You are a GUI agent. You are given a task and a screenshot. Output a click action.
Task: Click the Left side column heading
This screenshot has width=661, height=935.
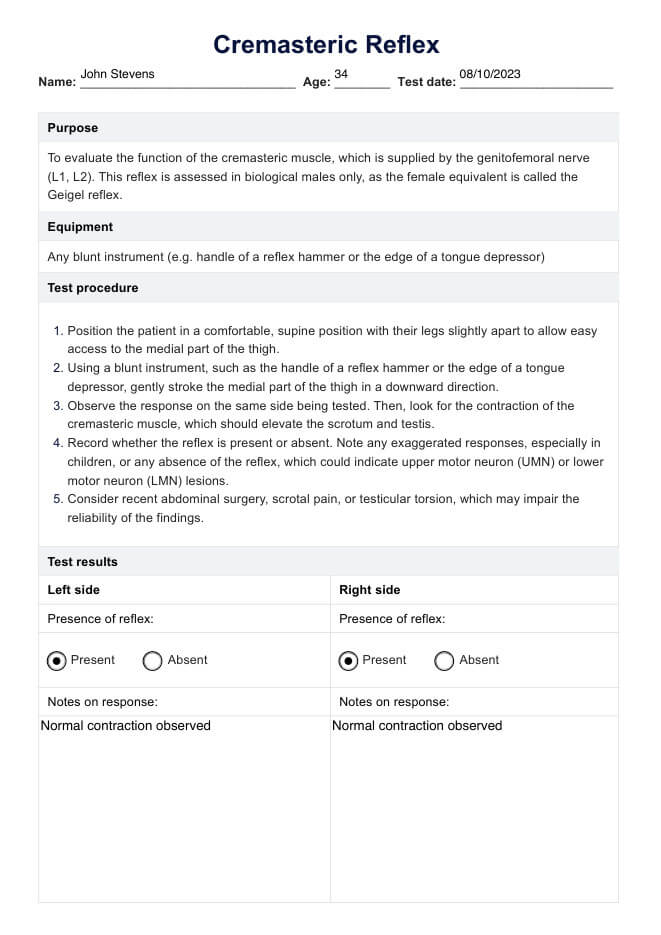tap(74, 590)
